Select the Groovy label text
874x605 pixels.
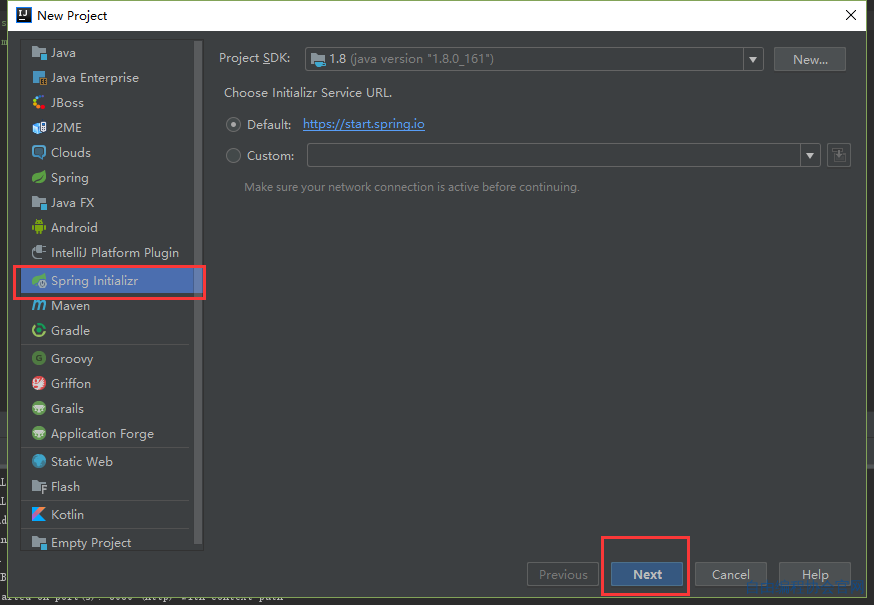coord(72,359)
